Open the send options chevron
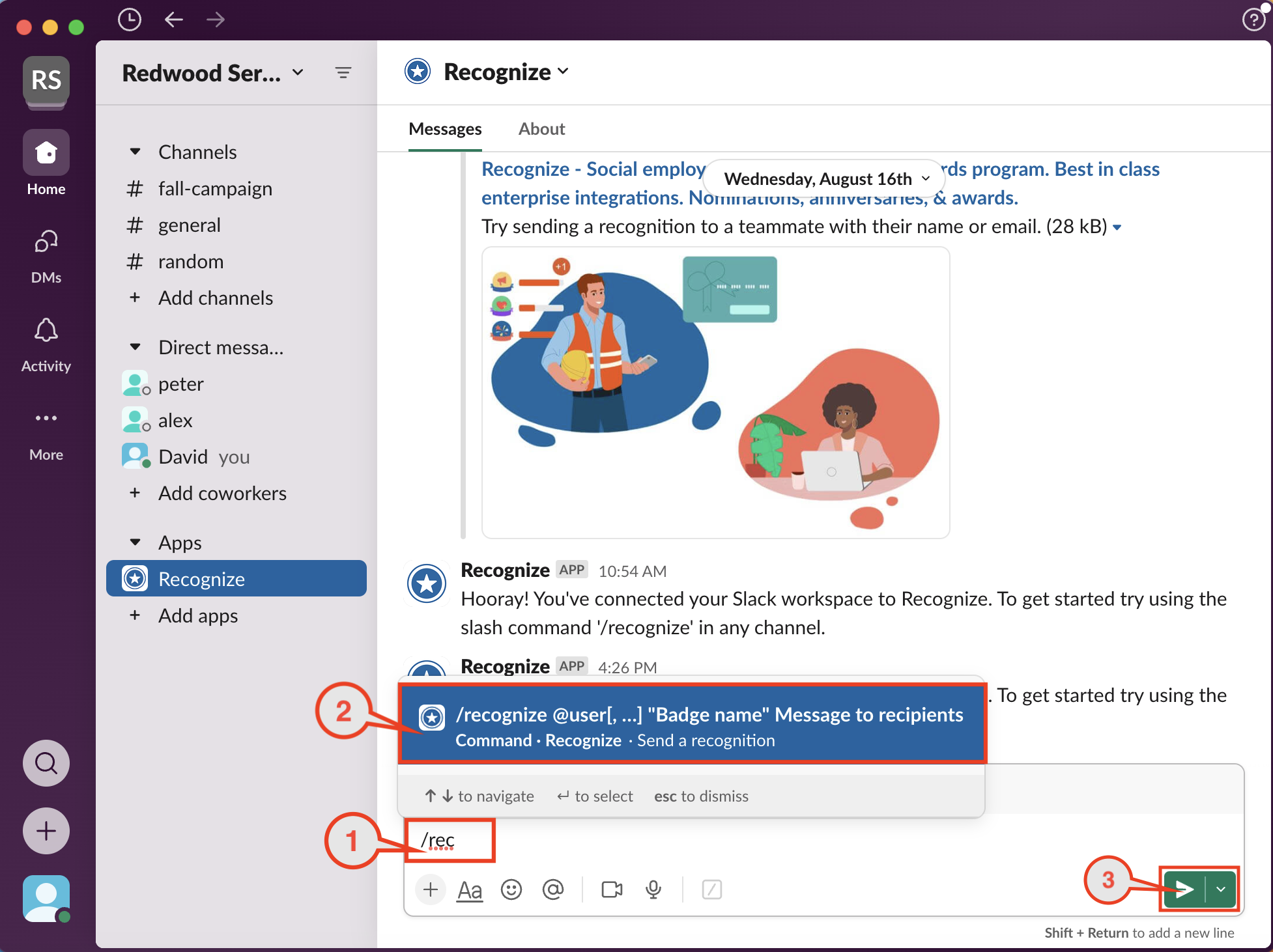 pyautogui.click(x=1221, y=889)
